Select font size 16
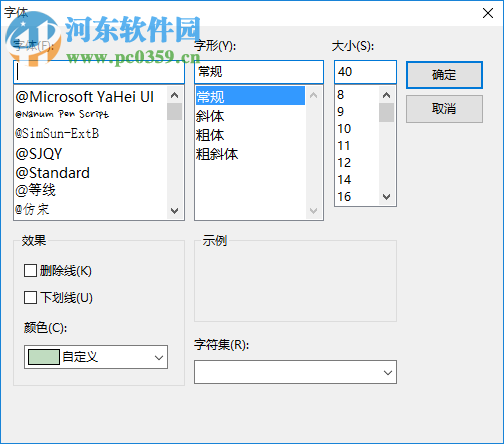 (x=357, y=197)
